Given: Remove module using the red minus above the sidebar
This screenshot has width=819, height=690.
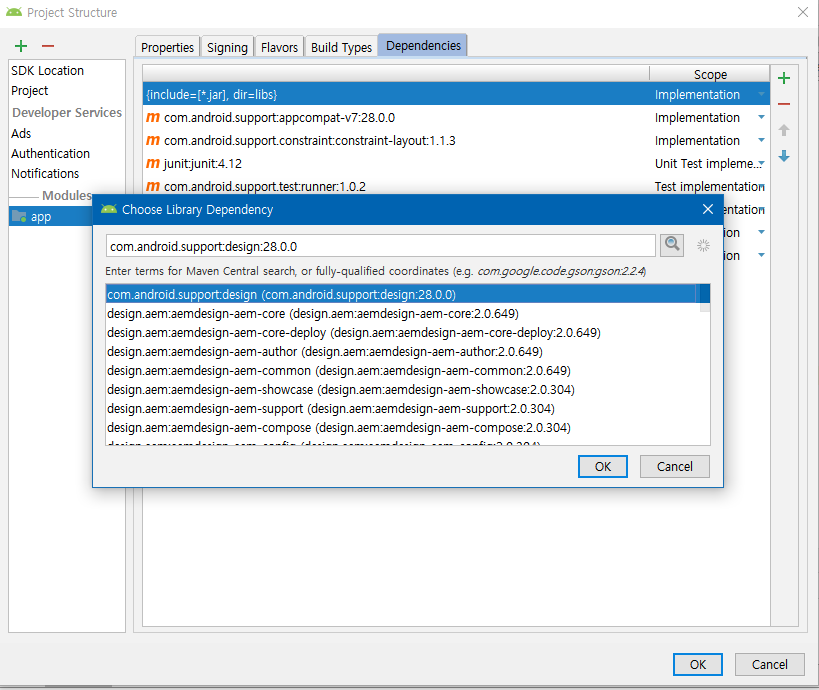Looking at the screenshot, I should (x=48, y=46).
